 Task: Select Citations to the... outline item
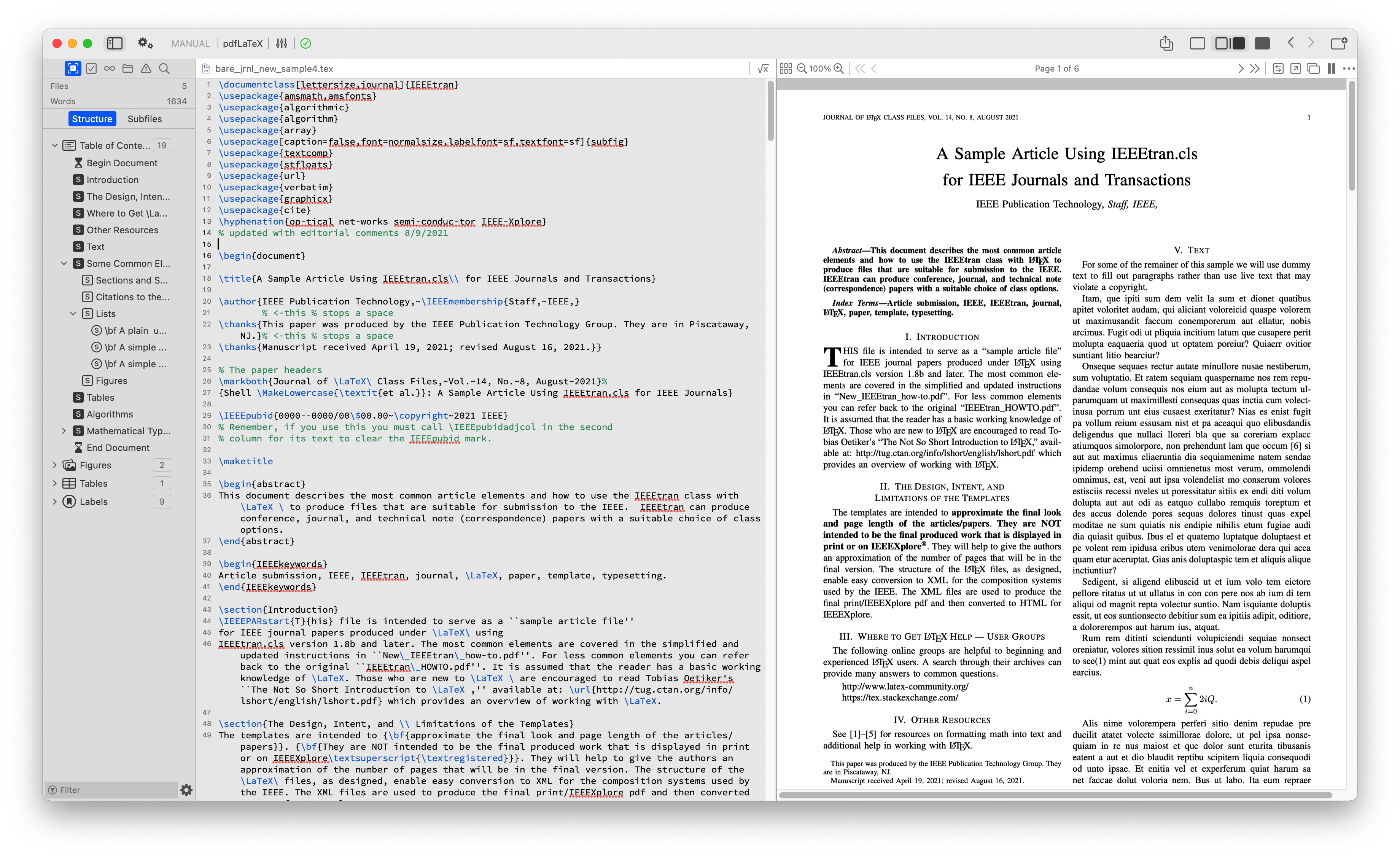tap(132, 297)
